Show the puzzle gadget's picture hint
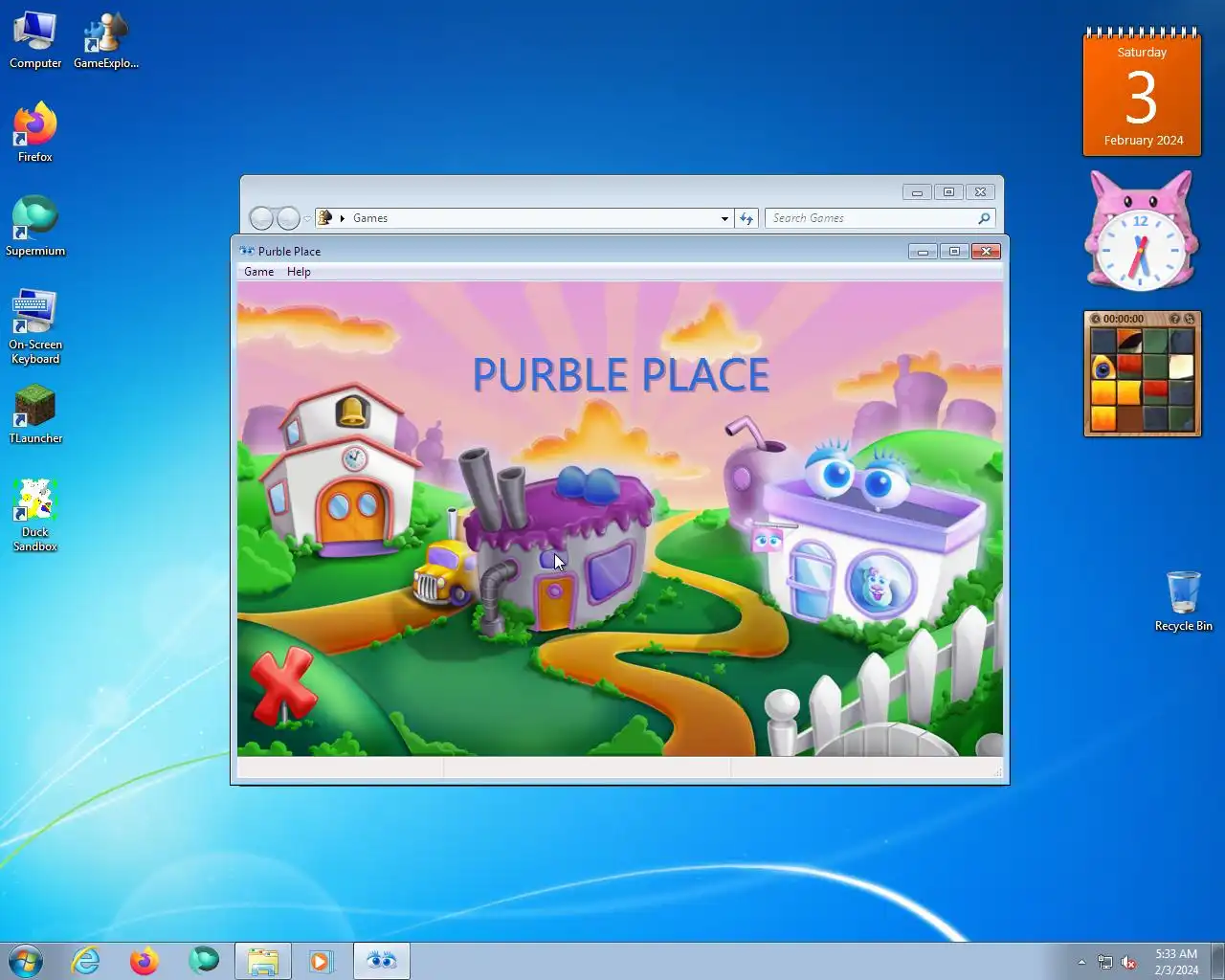Image resolution: width=1225 pixels, height=980 pixels. coord(1174,319)
